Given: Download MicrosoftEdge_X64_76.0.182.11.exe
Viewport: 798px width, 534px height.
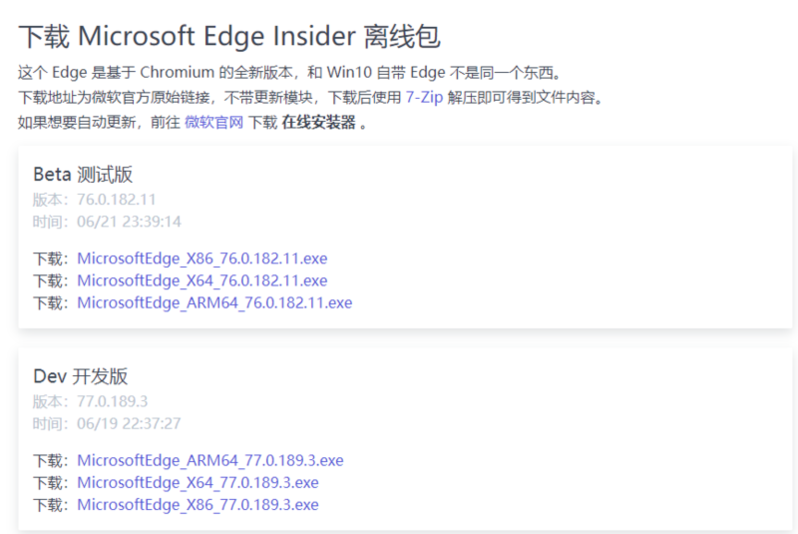Looking at the screenshot, I should [202, 280].
